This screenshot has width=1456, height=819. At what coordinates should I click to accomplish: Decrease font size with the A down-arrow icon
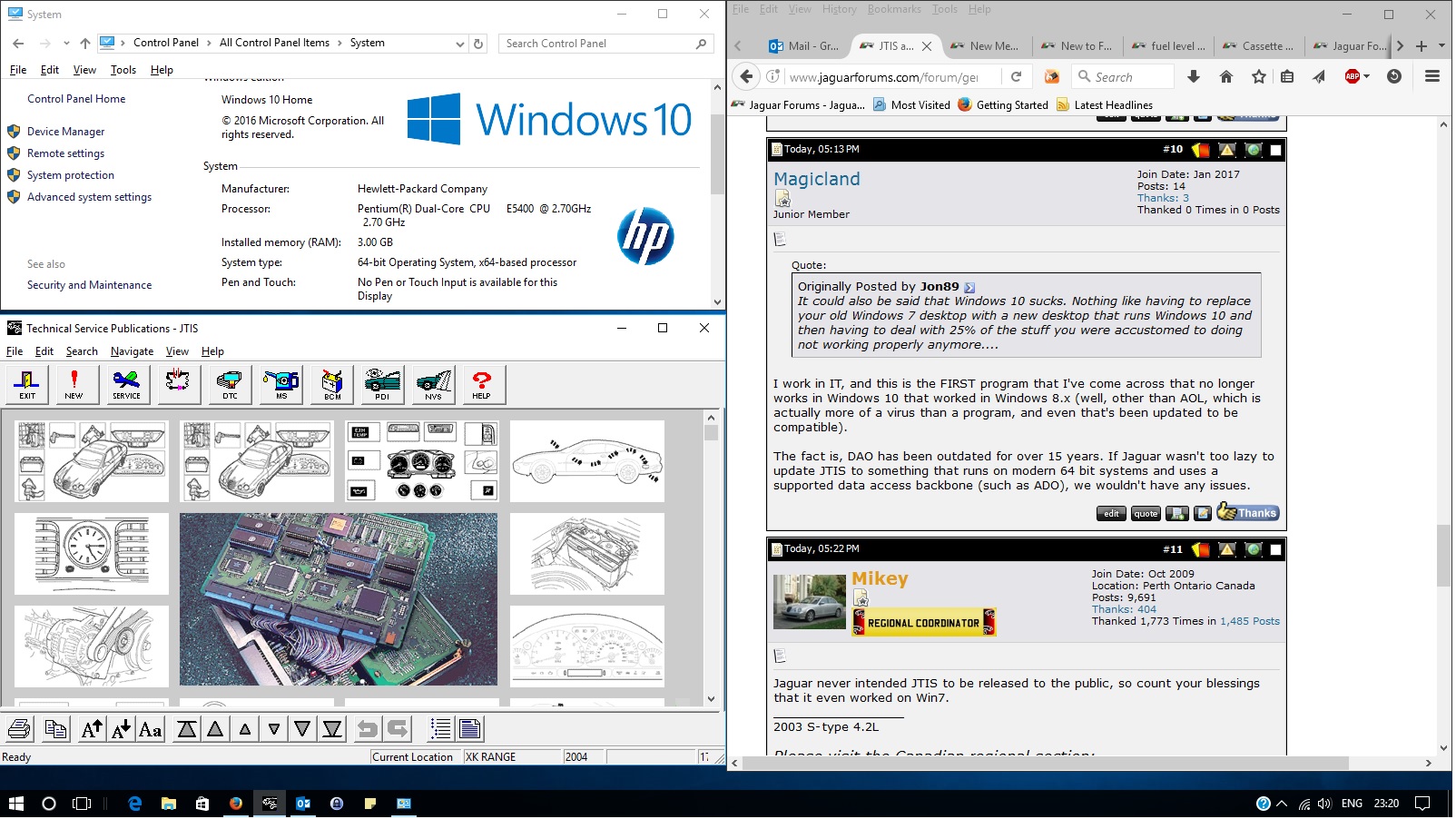click(x=121, y=729)
